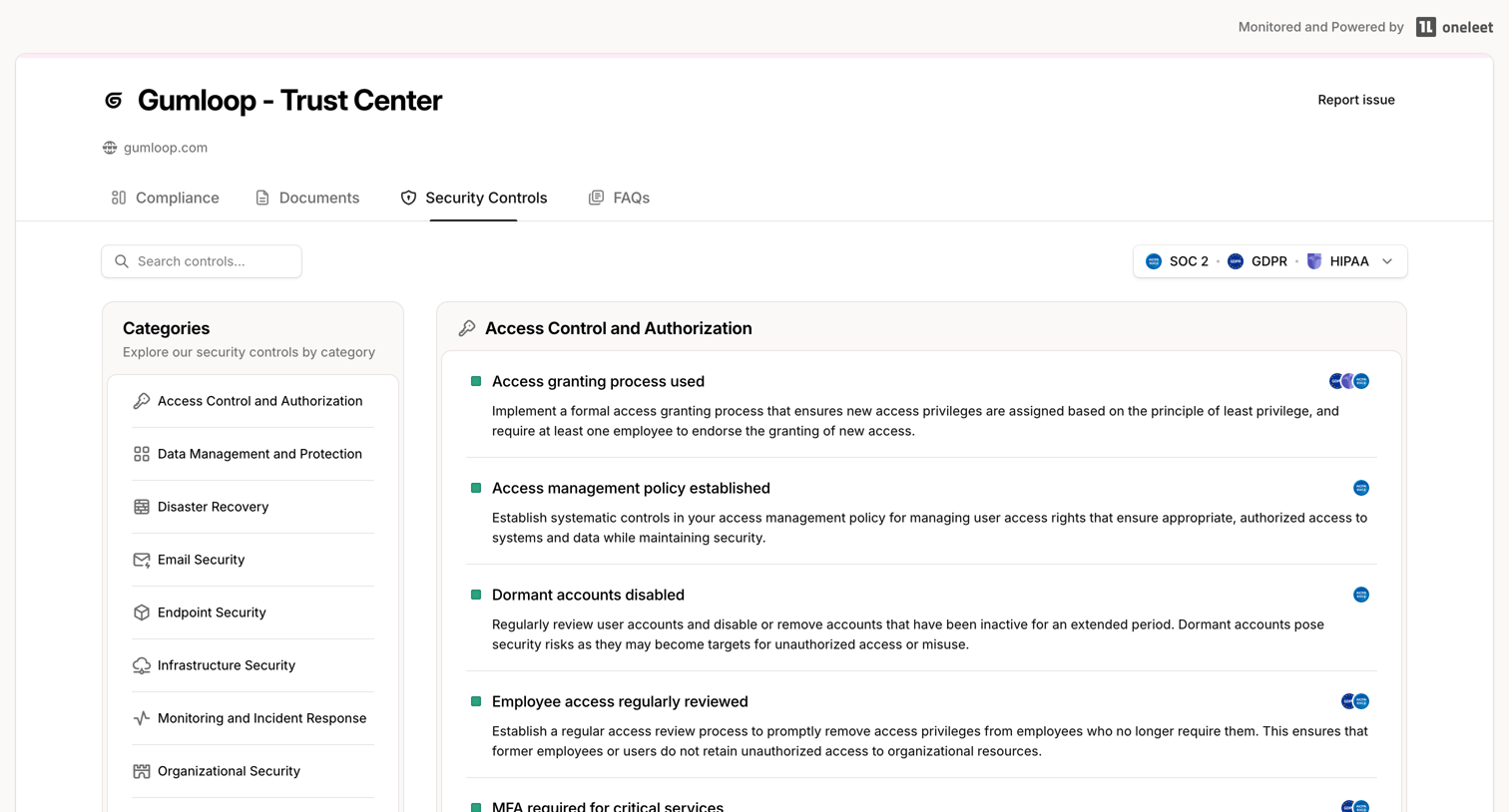Select the Security Controls tab
Viewport: 1509px width, 812px height.
474,198
